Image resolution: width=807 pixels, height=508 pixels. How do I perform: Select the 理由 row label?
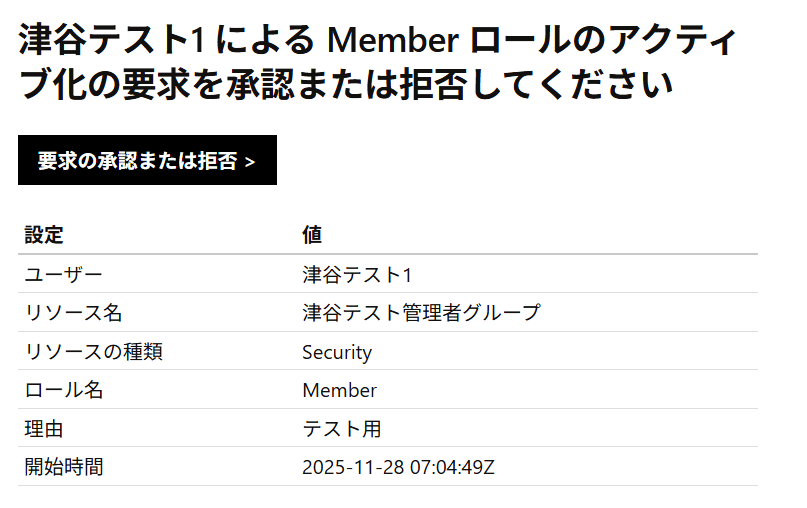pos(44,429)
